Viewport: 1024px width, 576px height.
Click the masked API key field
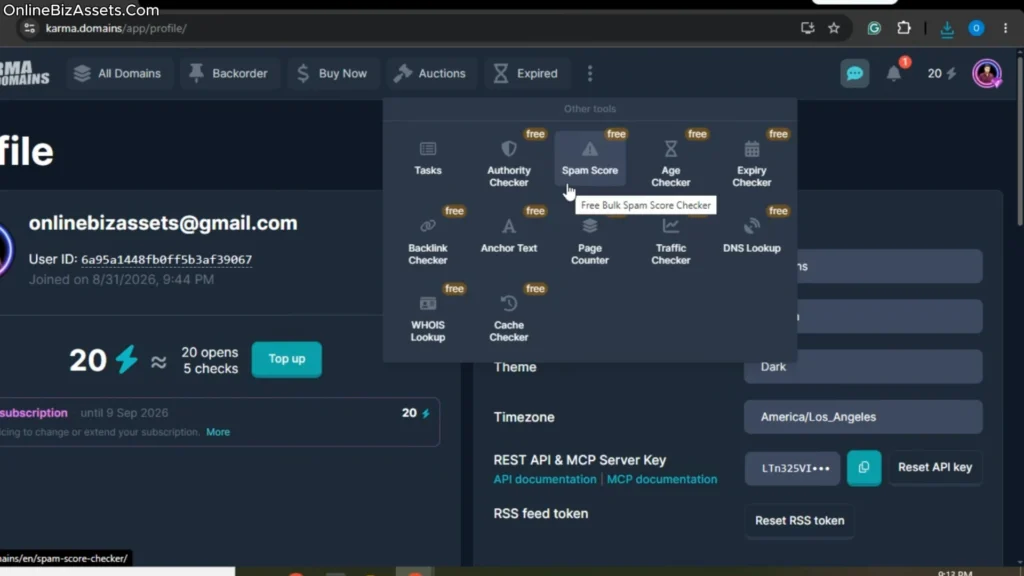point(792,468)
